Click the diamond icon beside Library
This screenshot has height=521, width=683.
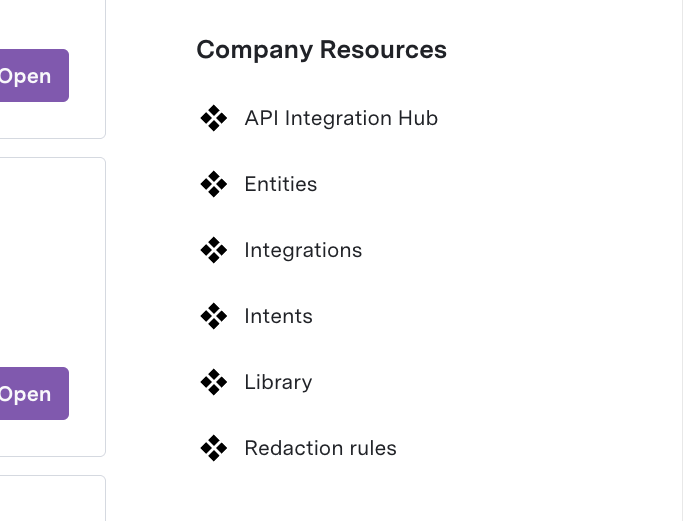coord(213,382)
